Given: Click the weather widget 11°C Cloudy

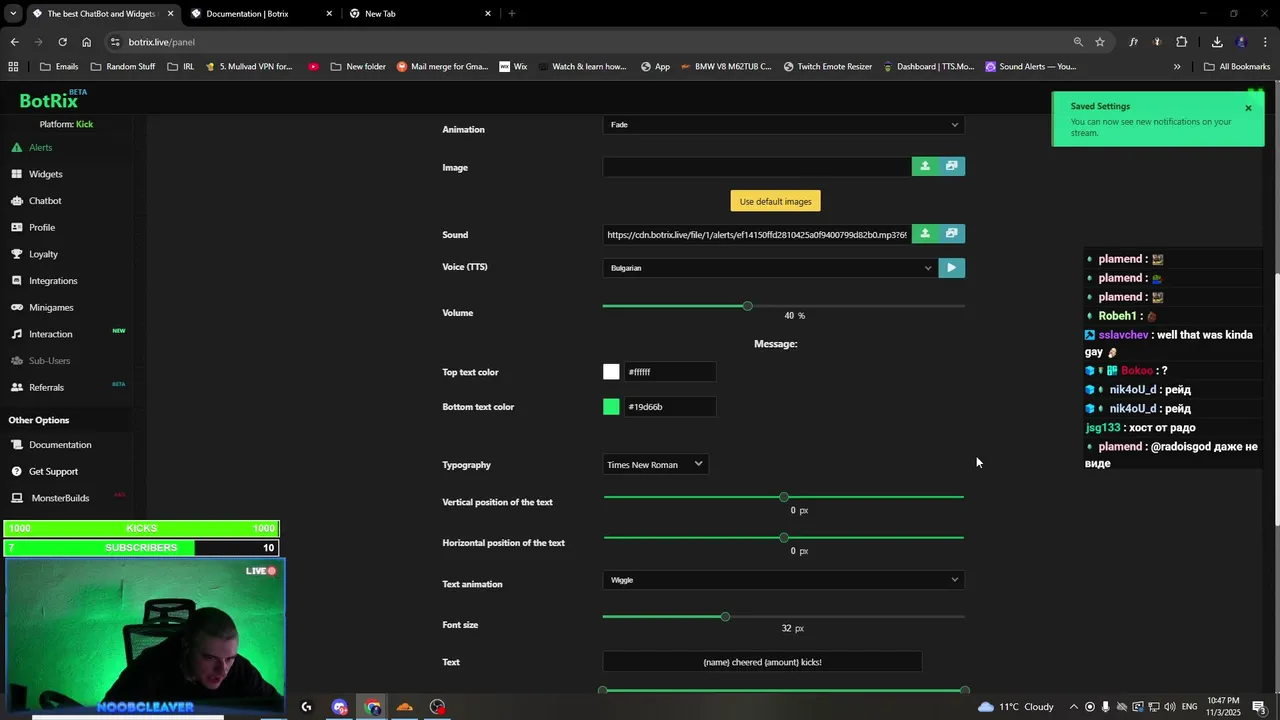Looking at the screenshot, I should point(1016,707).
